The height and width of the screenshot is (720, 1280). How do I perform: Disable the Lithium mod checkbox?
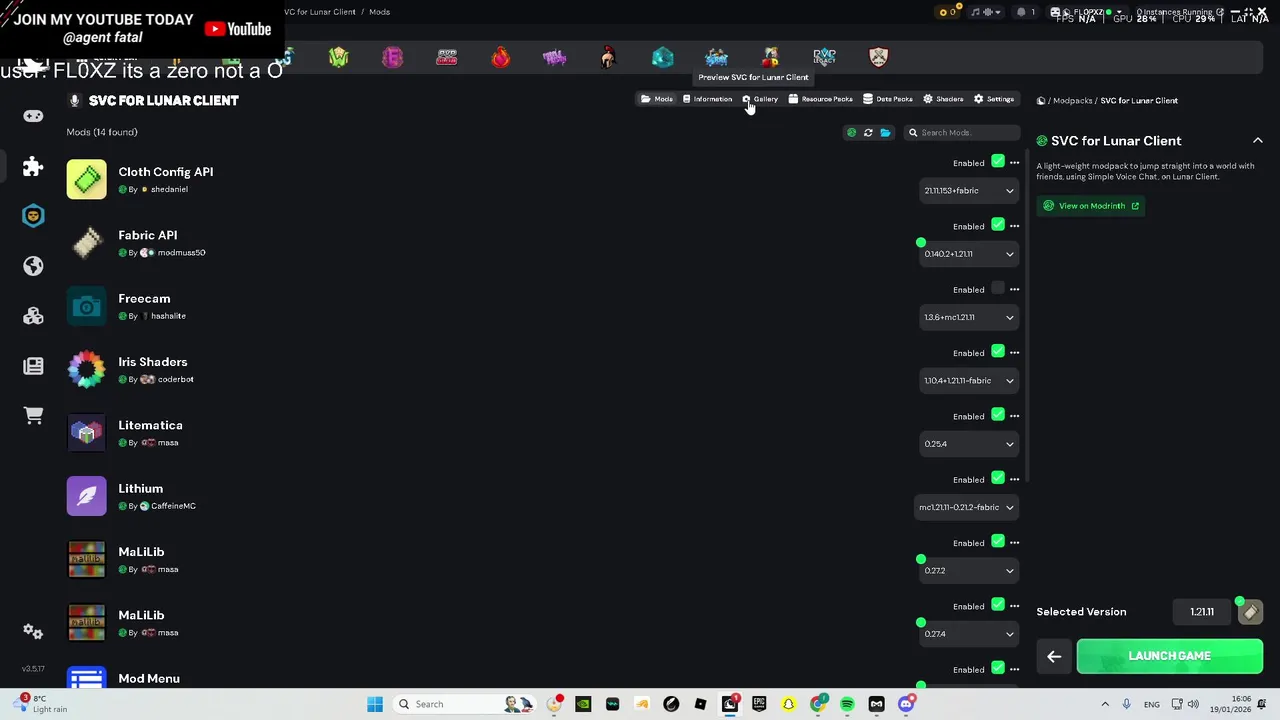point(998,478)
